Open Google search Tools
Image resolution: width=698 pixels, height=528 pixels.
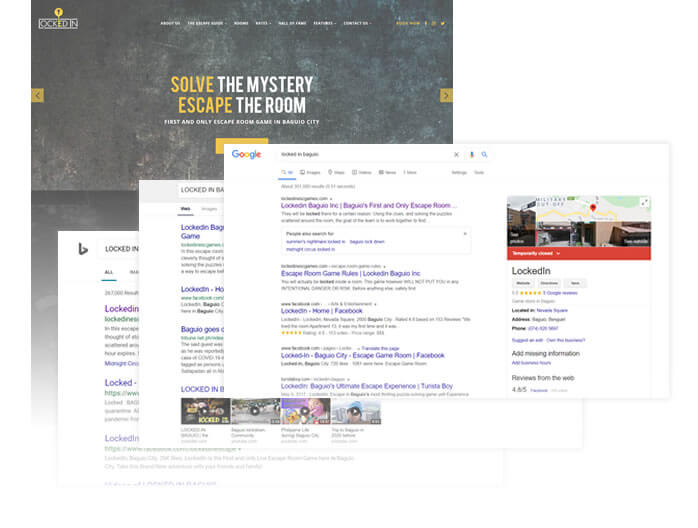point(479,173)
